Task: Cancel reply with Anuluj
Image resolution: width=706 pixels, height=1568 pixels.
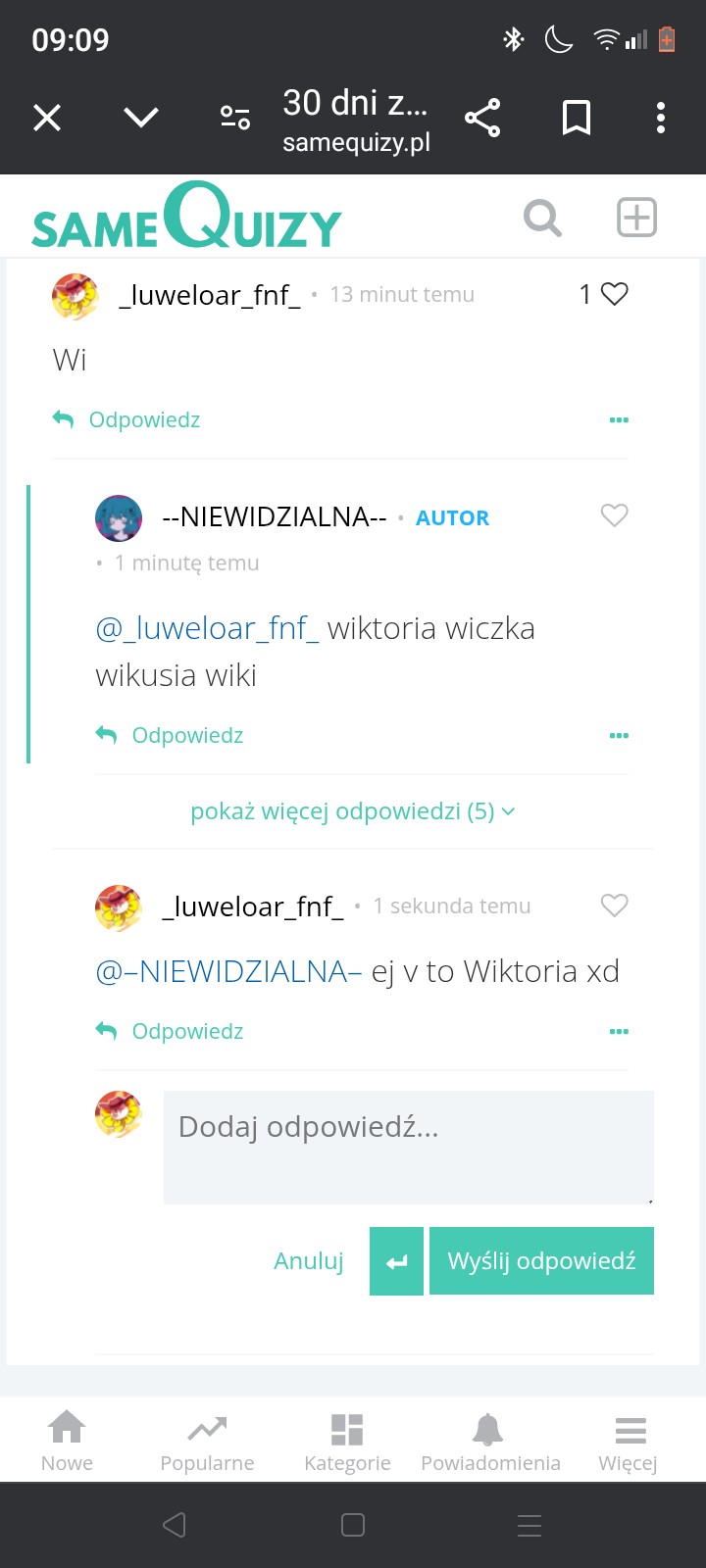Action: tap(309, 1261)
